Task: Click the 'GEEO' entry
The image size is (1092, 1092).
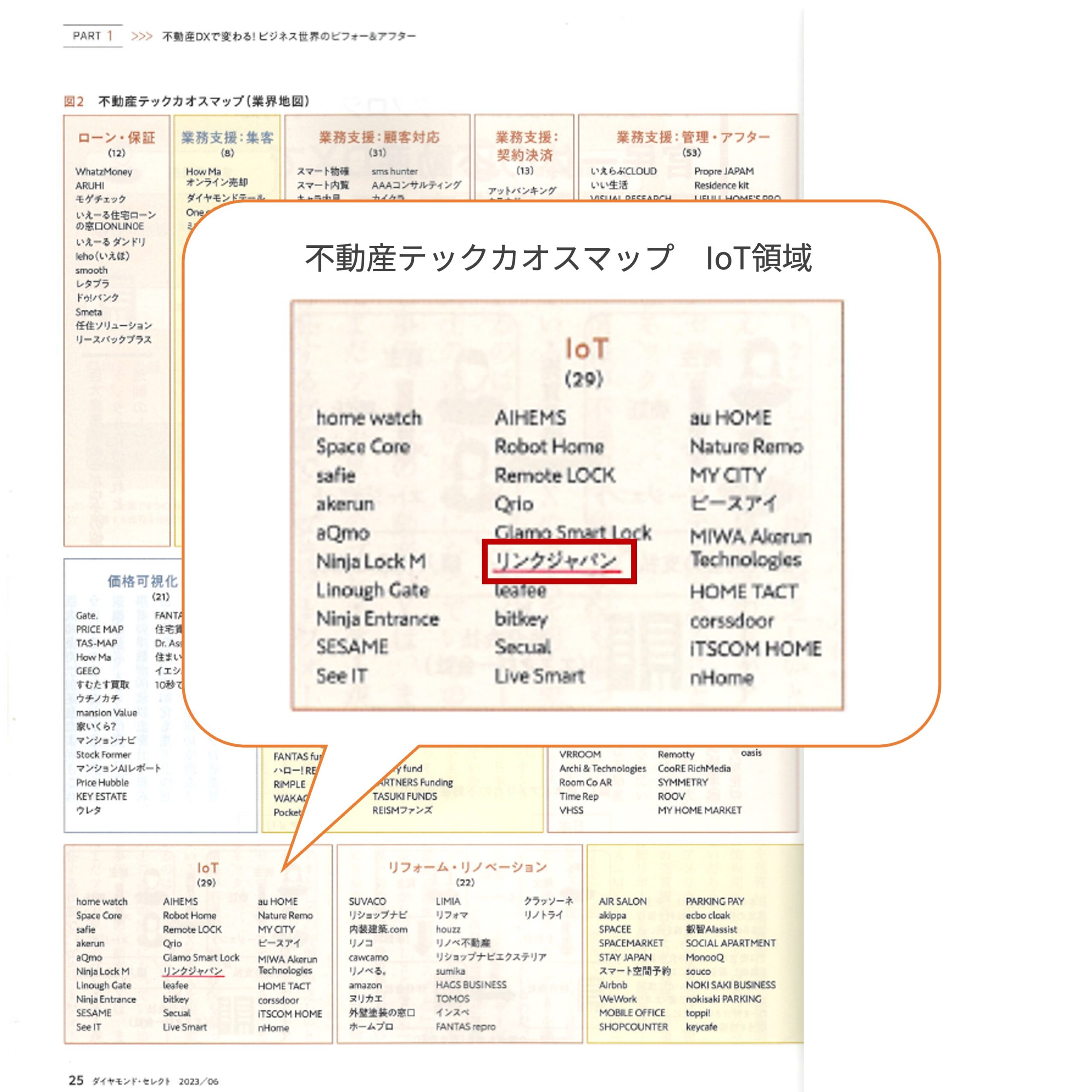Action: click(87, 671)
